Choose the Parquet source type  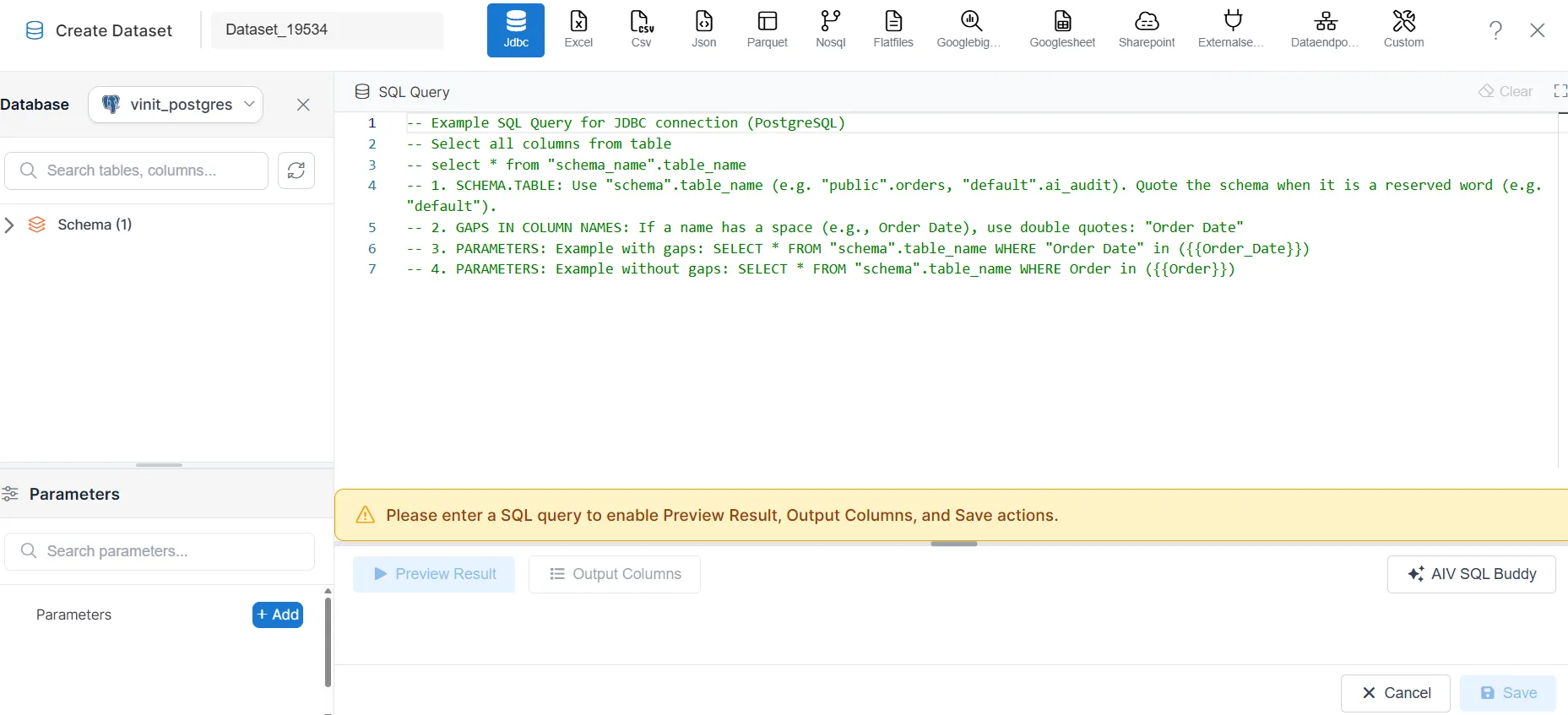pyautogui.click(x=768, y=30)
